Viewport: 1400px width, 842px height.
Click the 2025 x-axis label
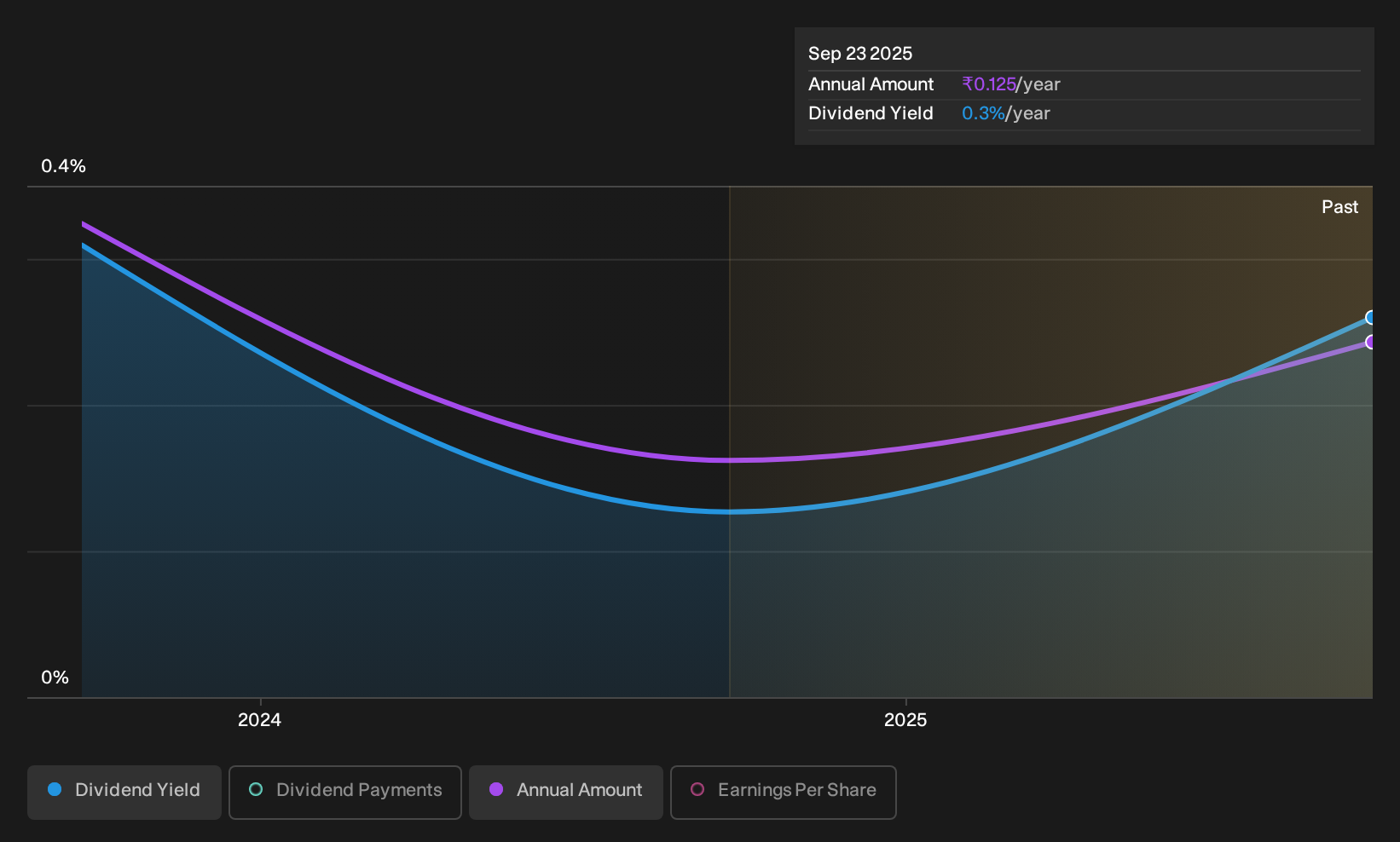coord(905,720)
